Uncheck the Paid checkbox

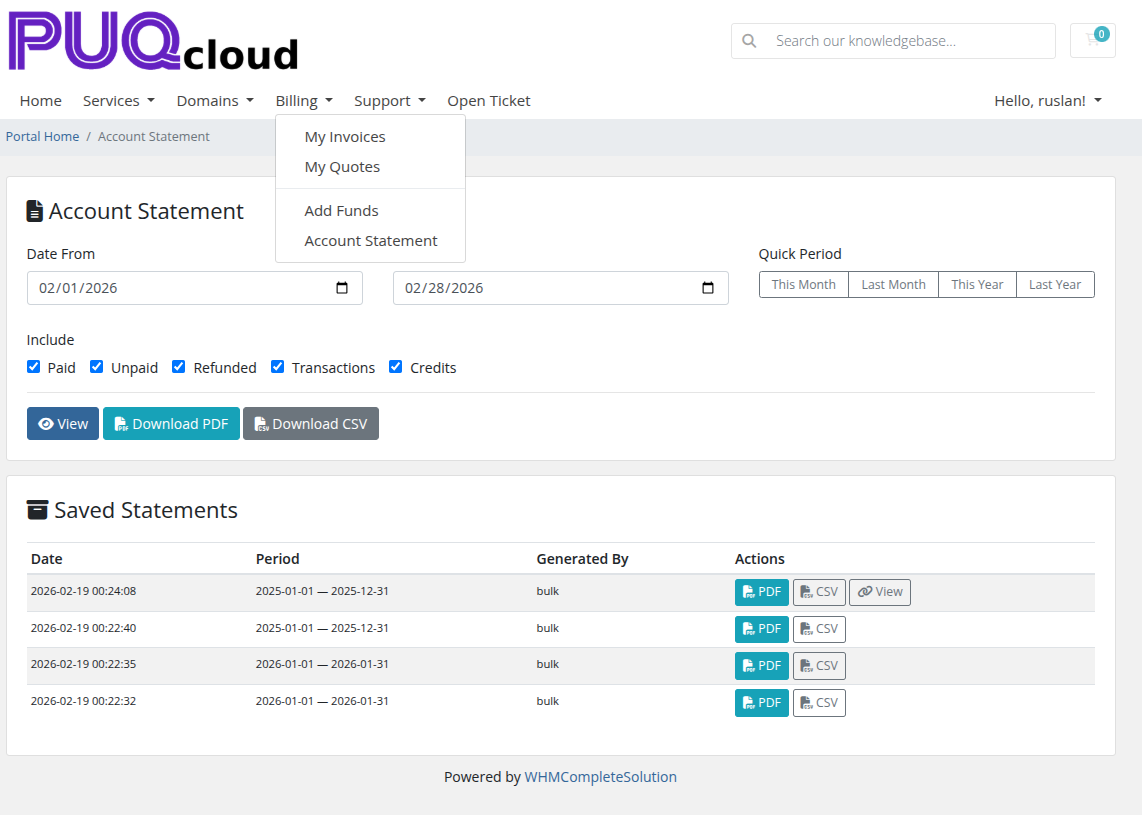pyautogui.click(x=34, y=367)
